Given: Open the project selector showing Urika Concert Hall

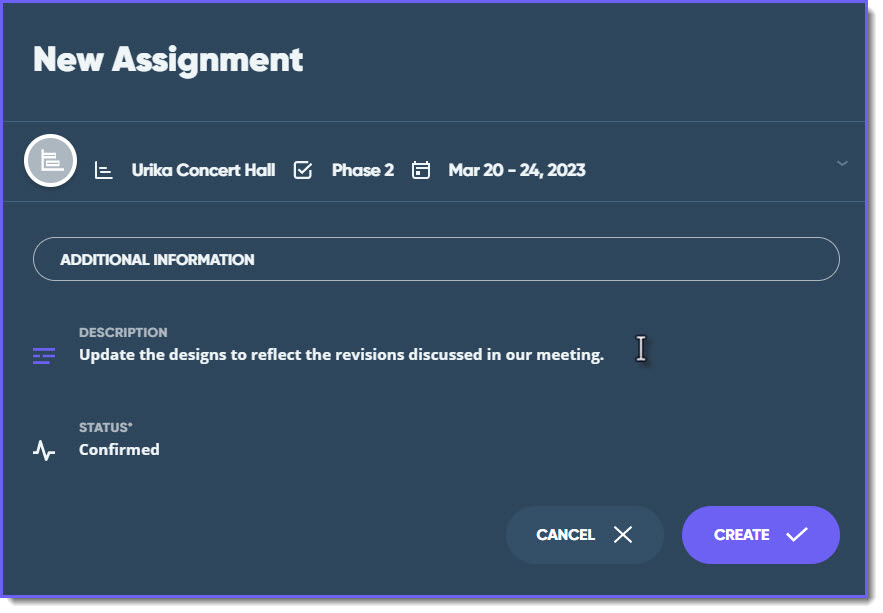Looking at the screenshot, I should tap(203, 170).
